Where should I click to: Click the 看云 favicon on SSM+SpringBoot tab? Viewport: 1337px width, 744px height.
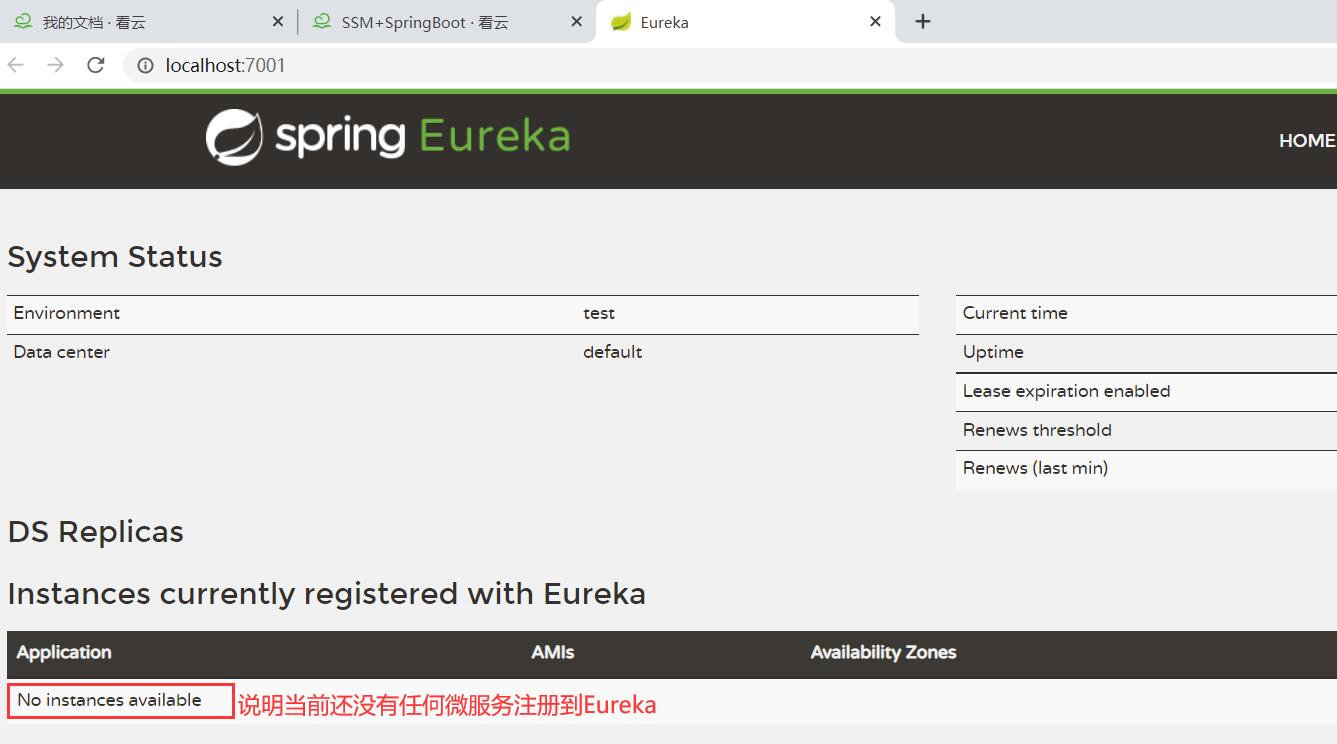tap(322, 21)
